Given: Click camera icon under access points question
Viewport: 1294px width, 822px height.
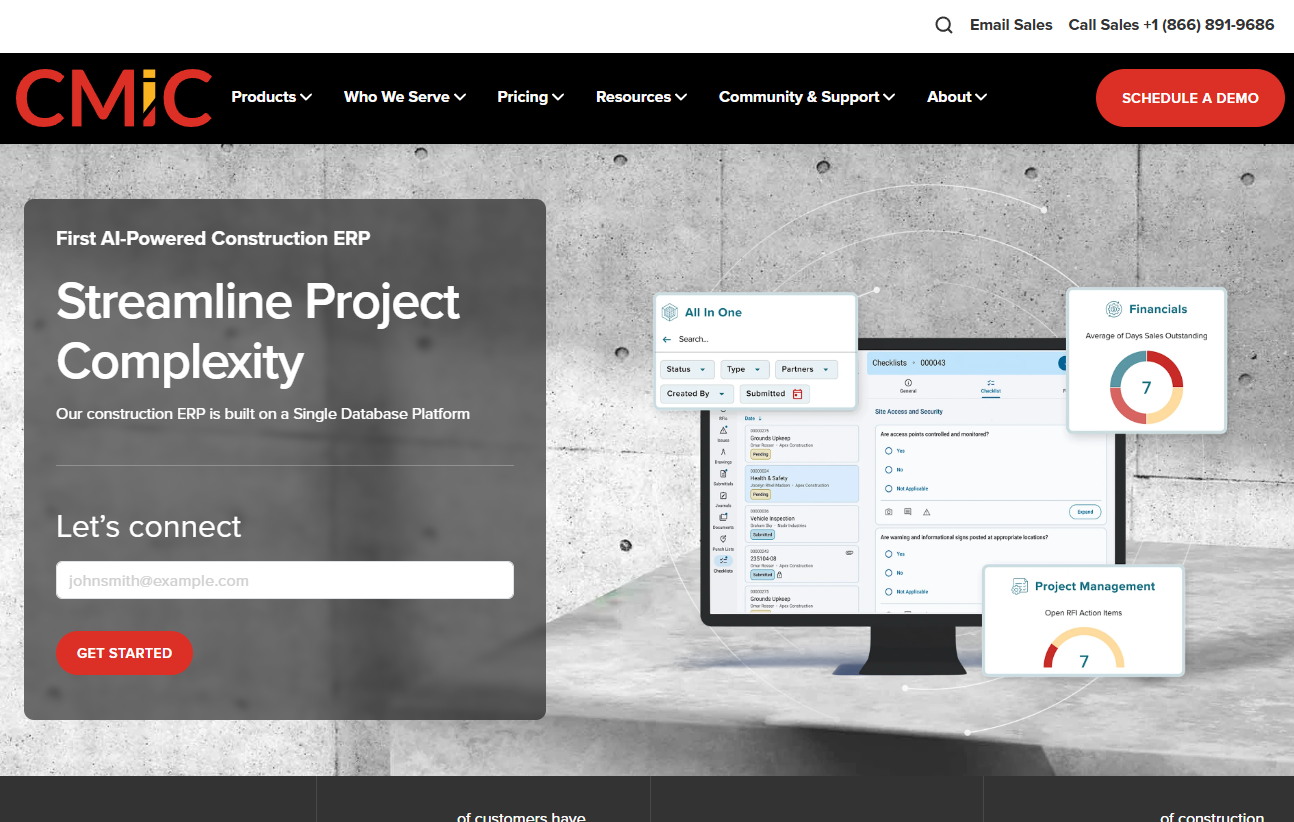Looking at the screenshot, I should pos(889,511).
